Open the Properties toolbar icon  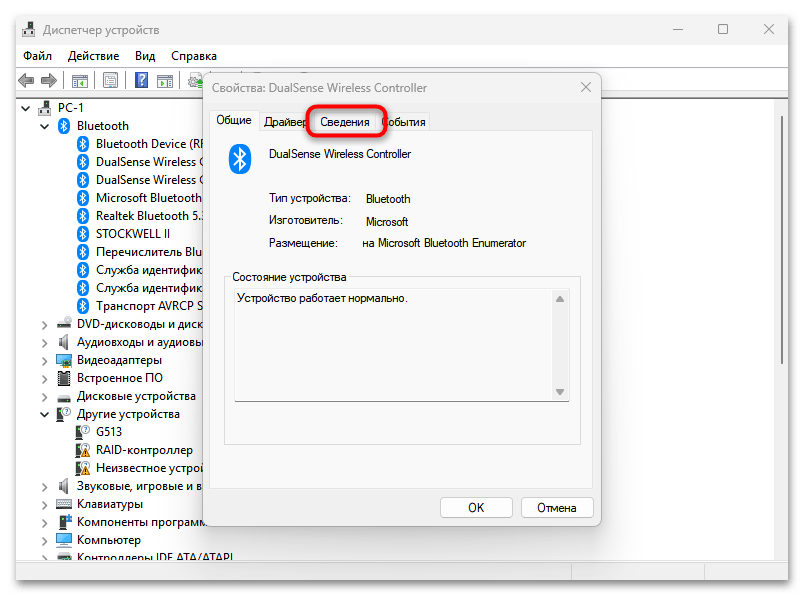tap(110, 81)
